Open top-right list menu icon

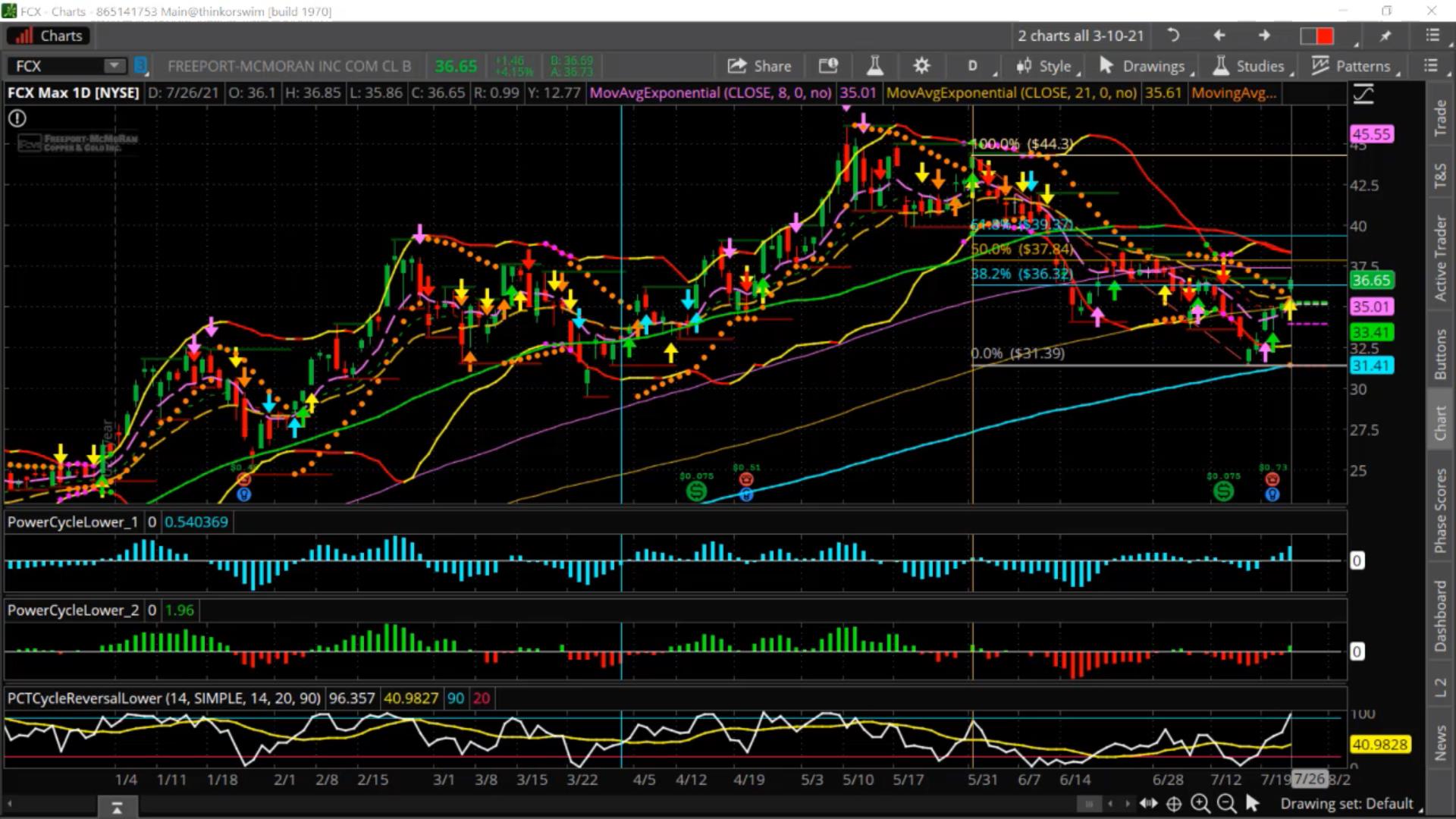pos(1432,36)
